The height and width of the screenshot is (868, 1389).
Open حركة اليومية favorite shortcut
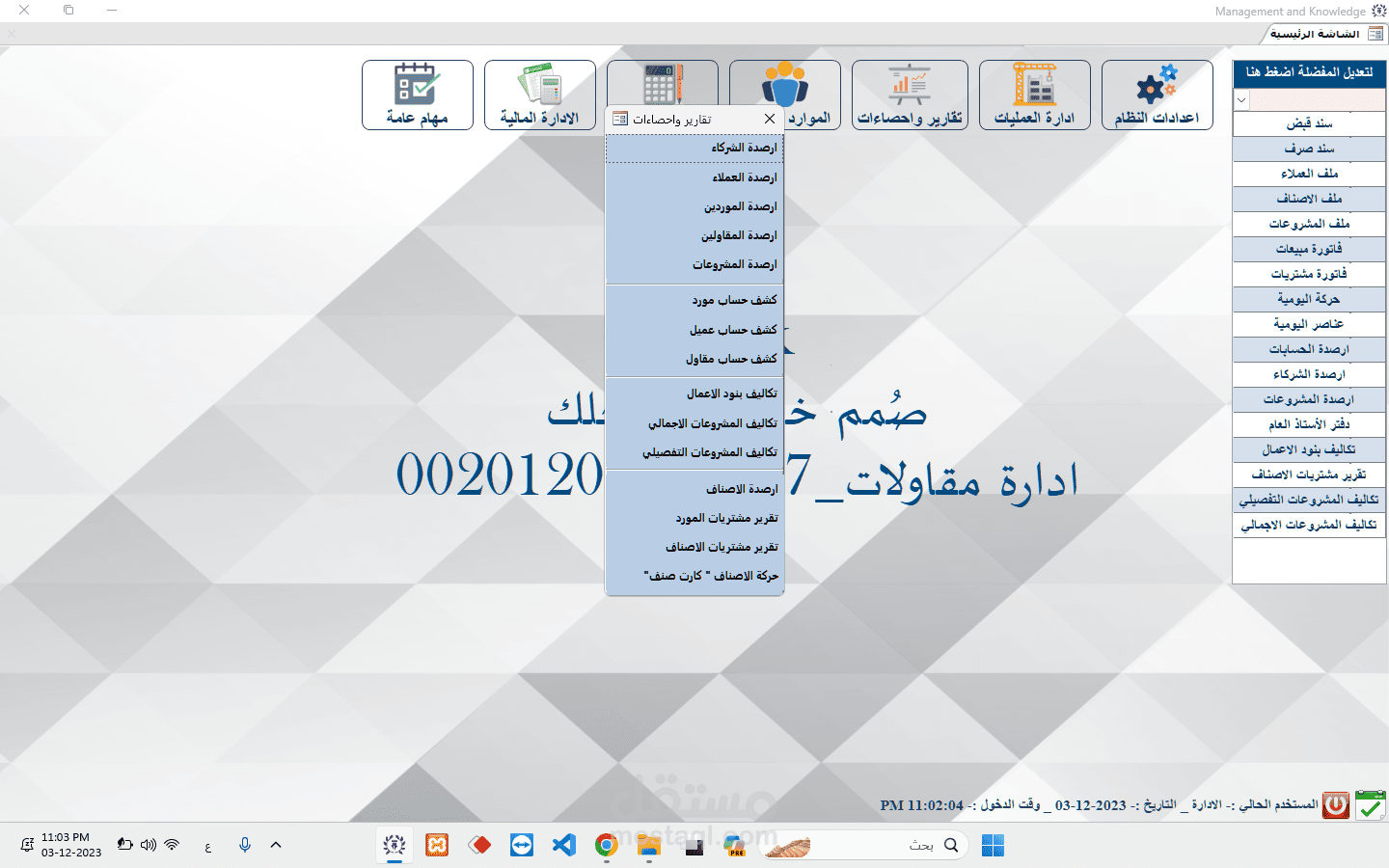point(1309,299)
